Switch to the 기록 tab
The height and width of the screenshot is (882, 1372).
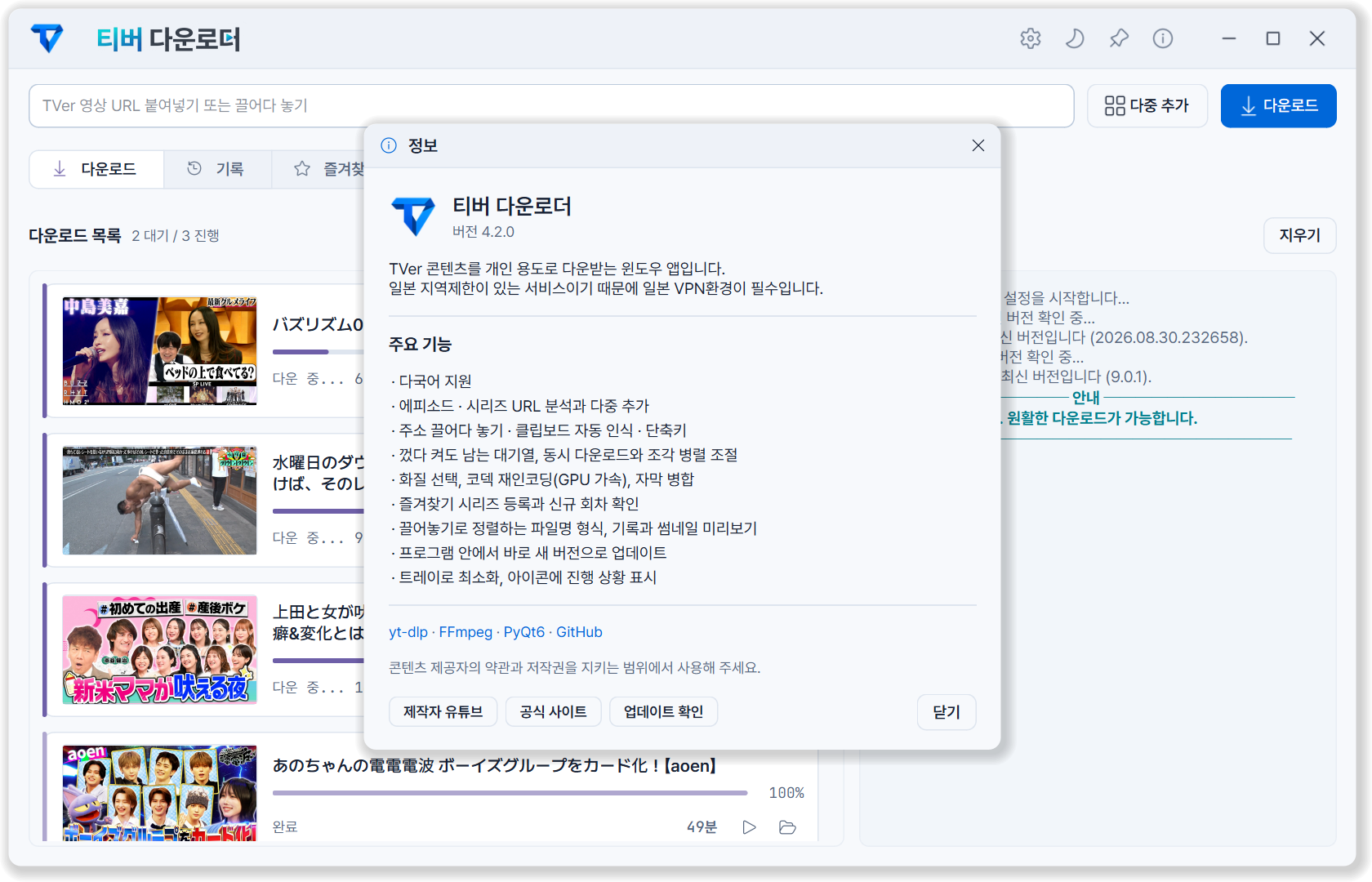pyautogui.click(x=217, y=169)
